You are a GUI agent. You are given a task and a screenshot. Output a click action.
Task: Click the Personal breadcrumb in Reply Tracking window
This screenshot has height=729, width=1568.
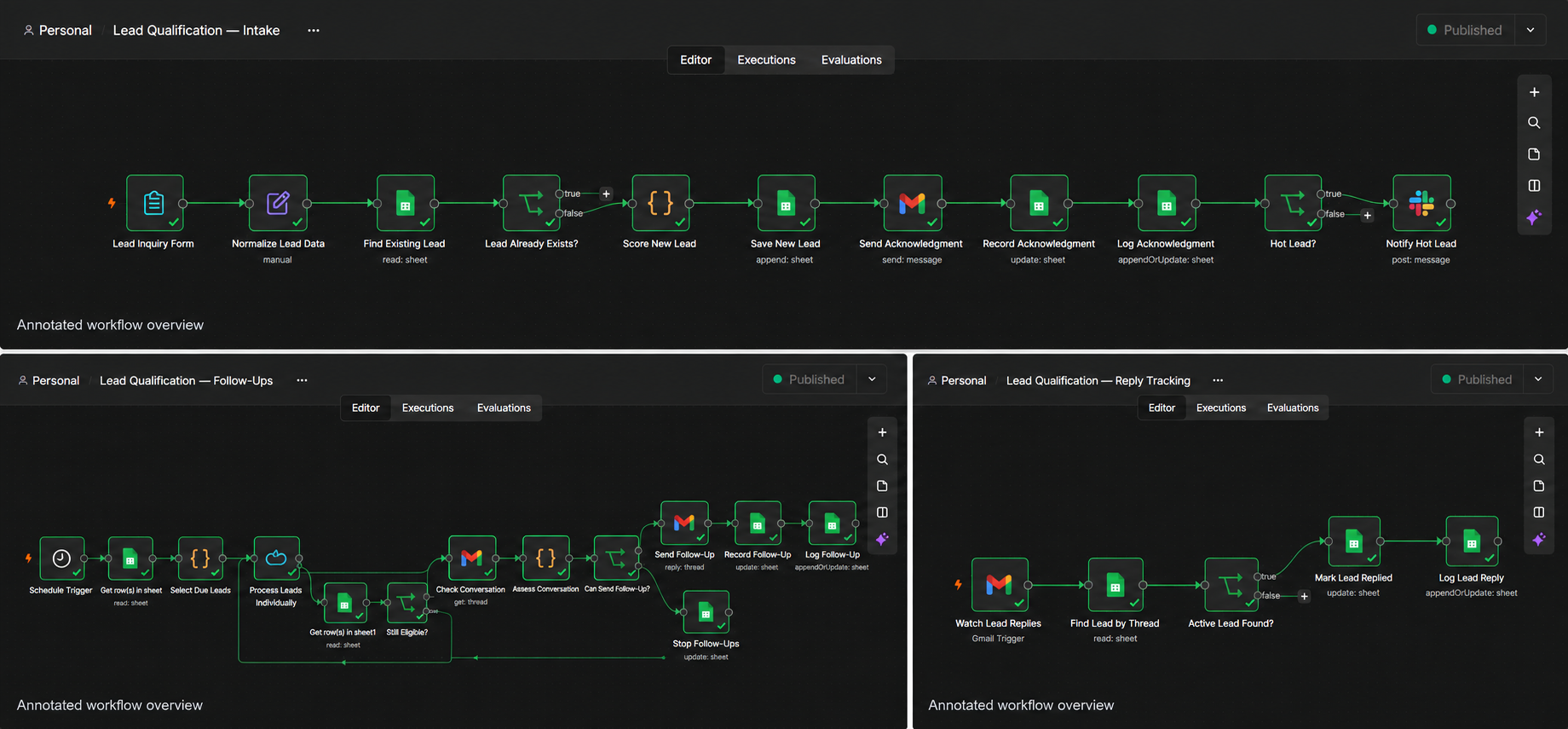[957, 380]
